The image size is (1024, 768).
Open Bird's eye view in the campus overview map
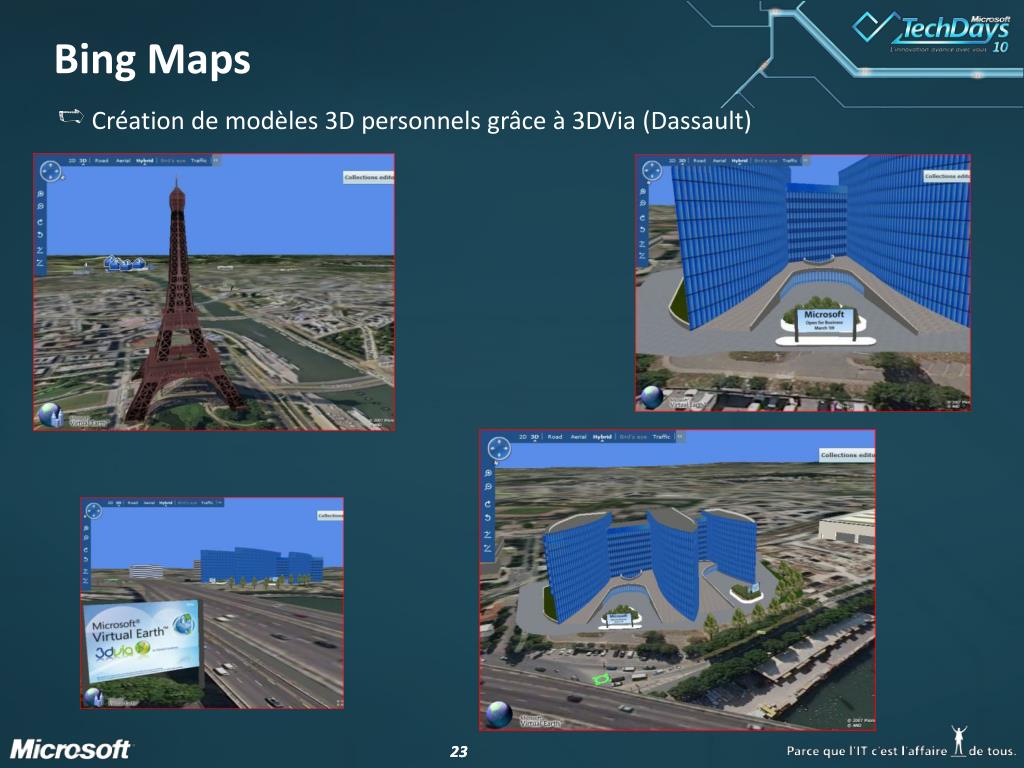(x=632, y=437)
